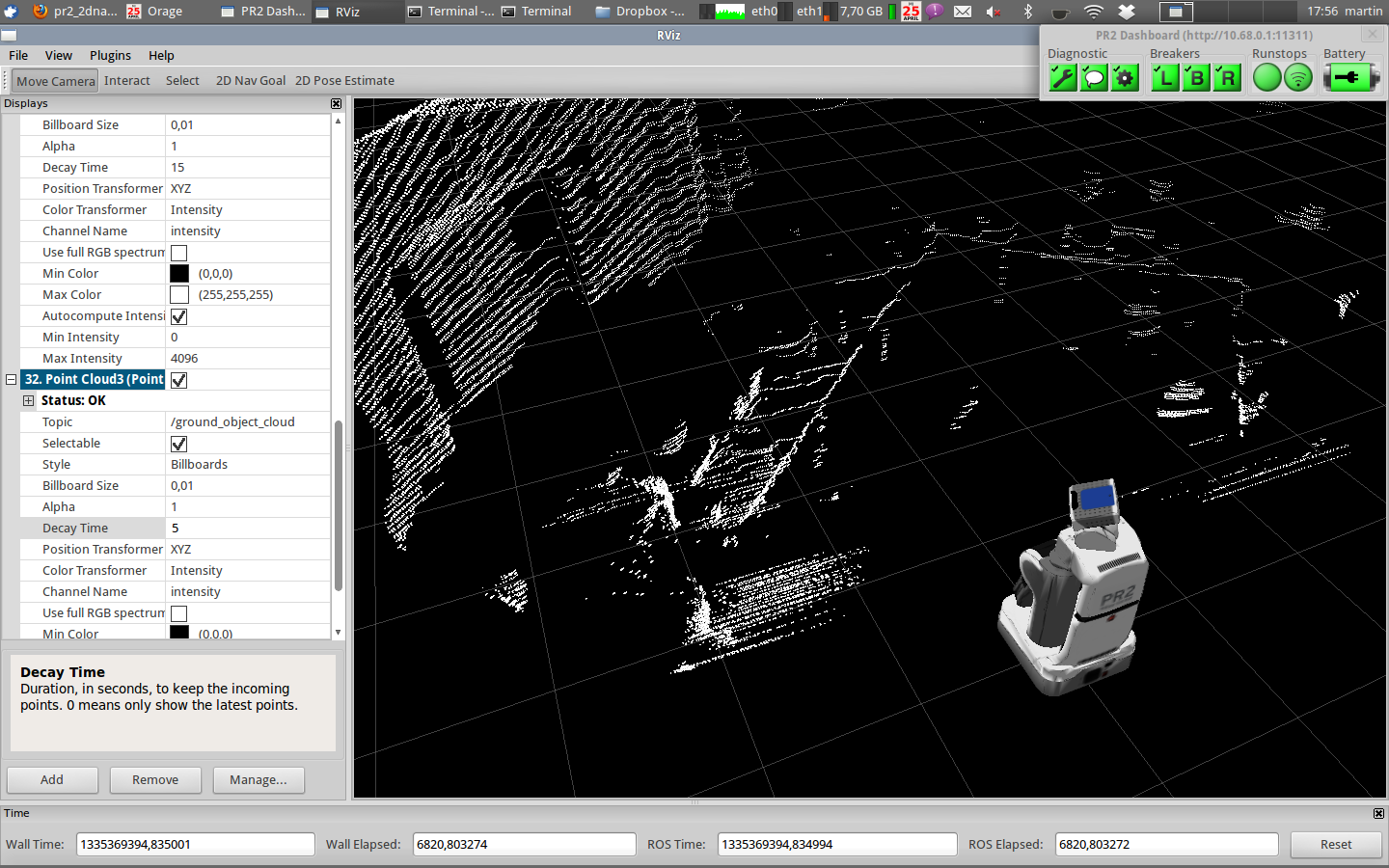The image size is (1389, 868).
Task: Switch to the Firefox pr2_2dna taskbar window
Action: click(x=74, y=12)
